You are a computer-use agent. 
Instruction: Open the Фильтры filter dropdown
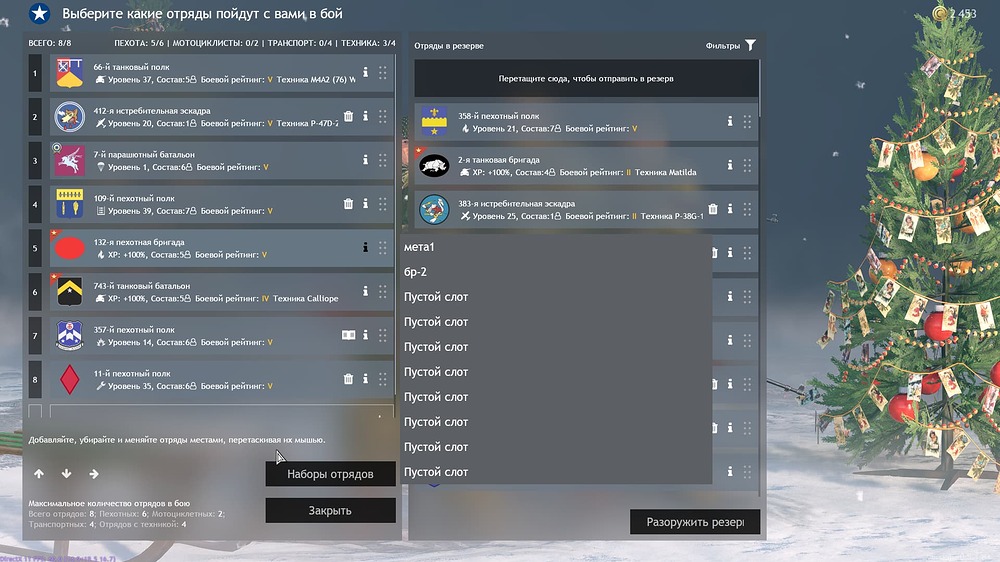point(730,45)
